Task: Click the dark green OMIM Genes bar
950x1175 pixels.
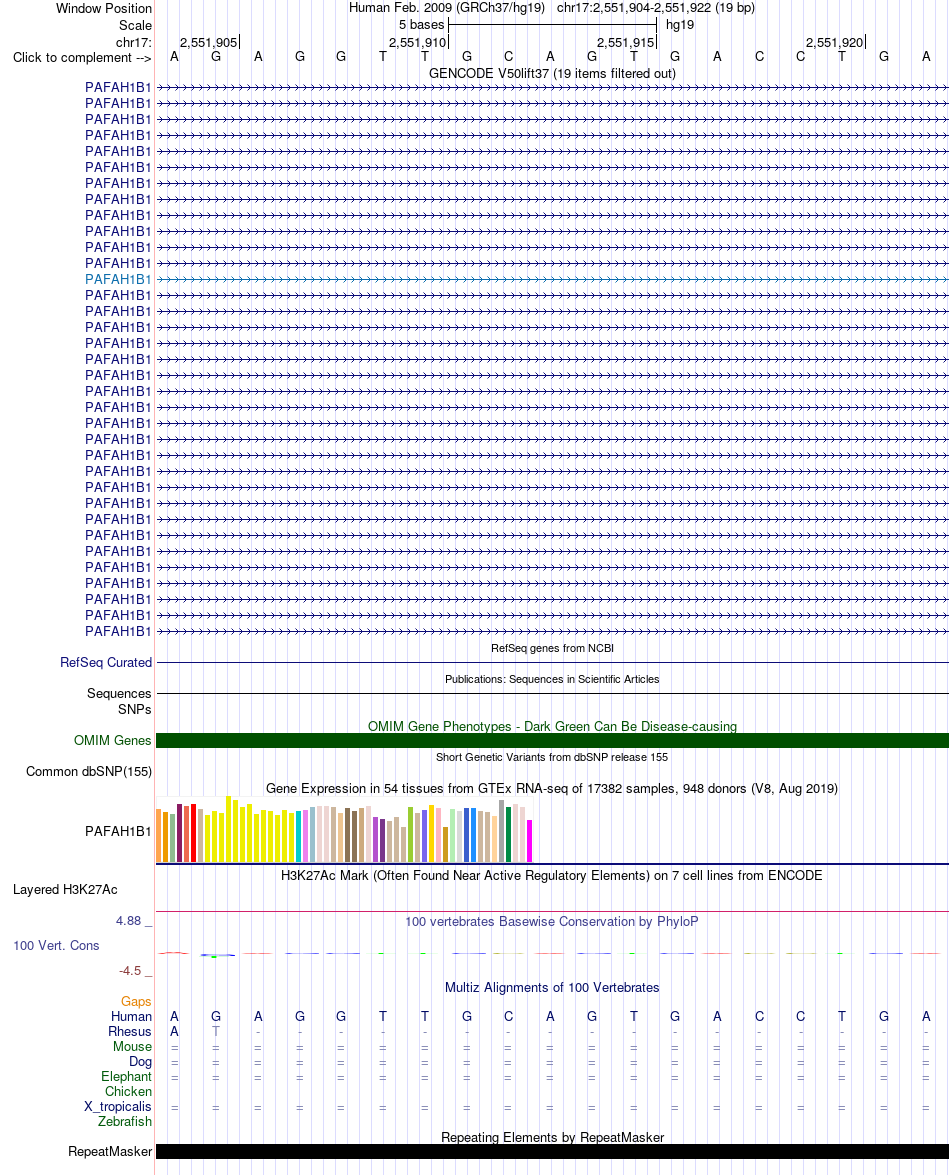Action: pyautogui.click(x=552, y=740)
